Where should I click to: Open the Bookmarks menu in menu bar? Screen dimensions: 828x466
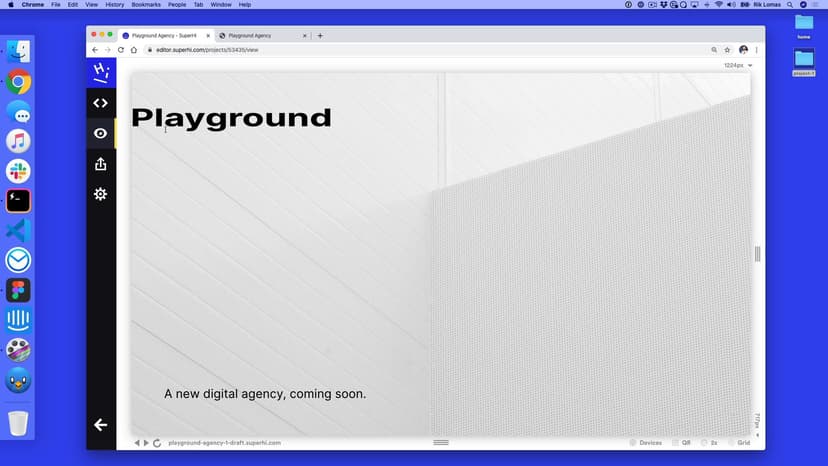tap(145, 4)
